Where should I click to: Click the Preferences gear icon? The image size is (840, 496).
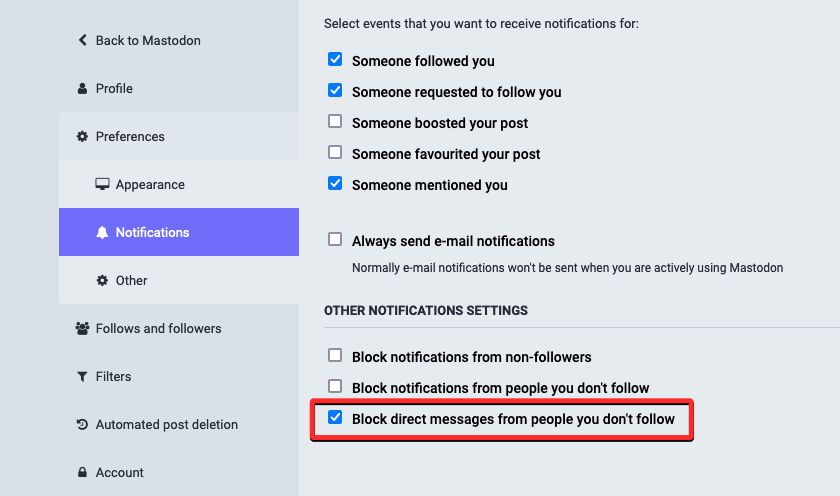pyautogui.click(x=82, y=137)
